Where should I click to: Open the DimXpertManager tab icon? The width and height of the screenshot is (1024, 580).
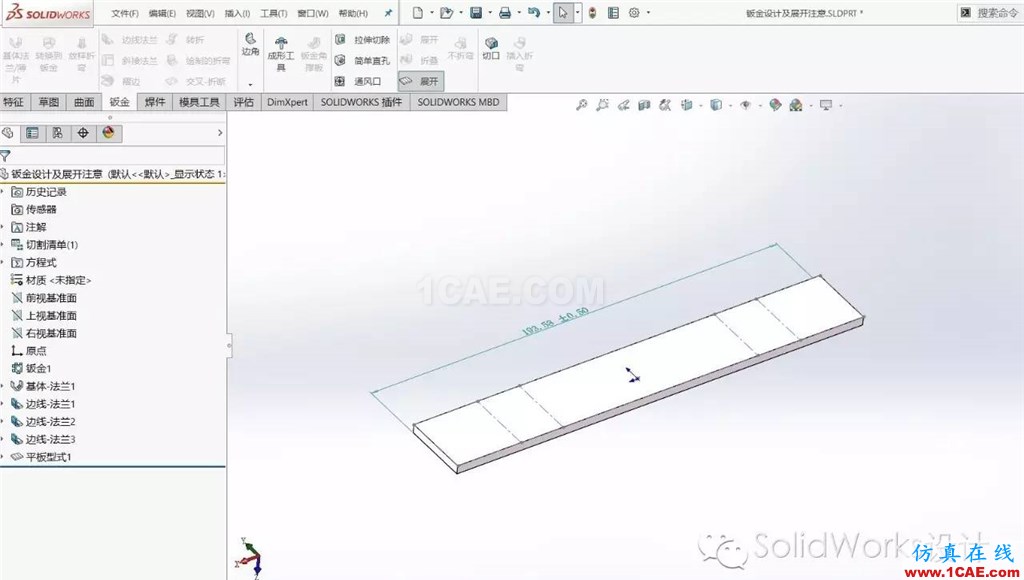[x=83, y=133]
